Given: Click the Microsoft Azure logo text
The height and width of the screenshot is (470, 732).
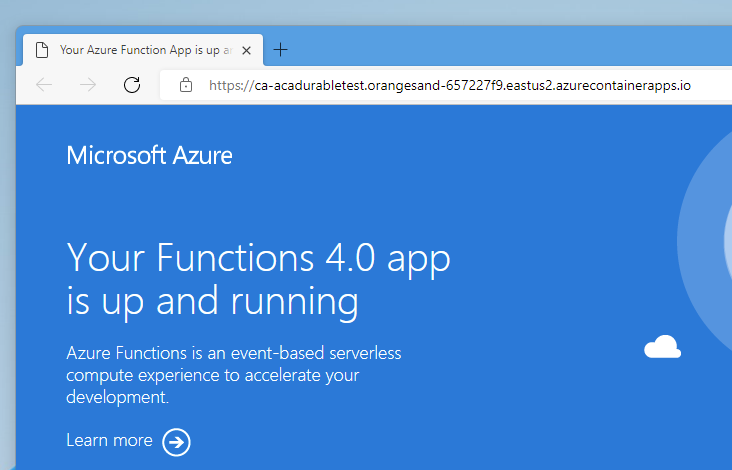Looking at the screenshot, I should tap(149, 155).
